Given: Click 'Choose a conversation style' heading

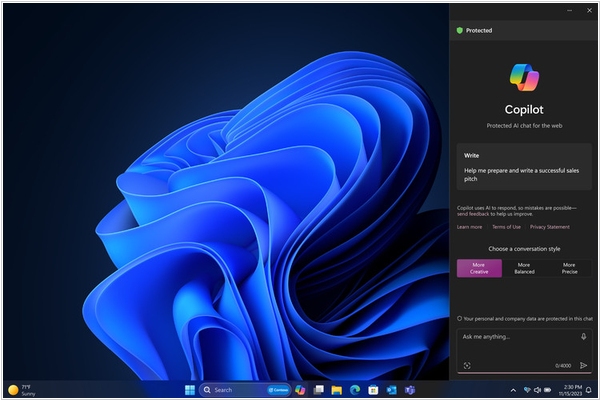Looking at the screenshot, I should click(x=524, y=249).
